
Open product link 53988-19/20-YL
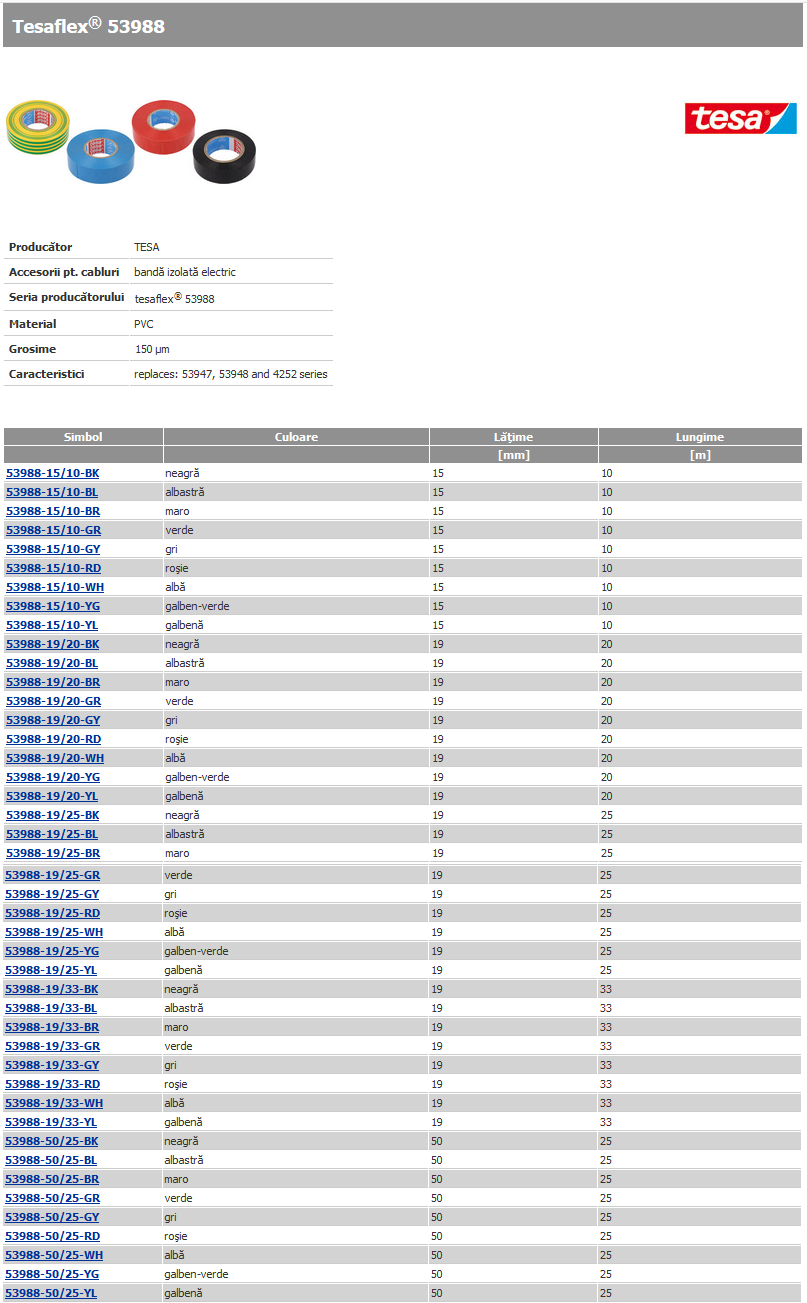pyautogui.click(x=52, y=796)
